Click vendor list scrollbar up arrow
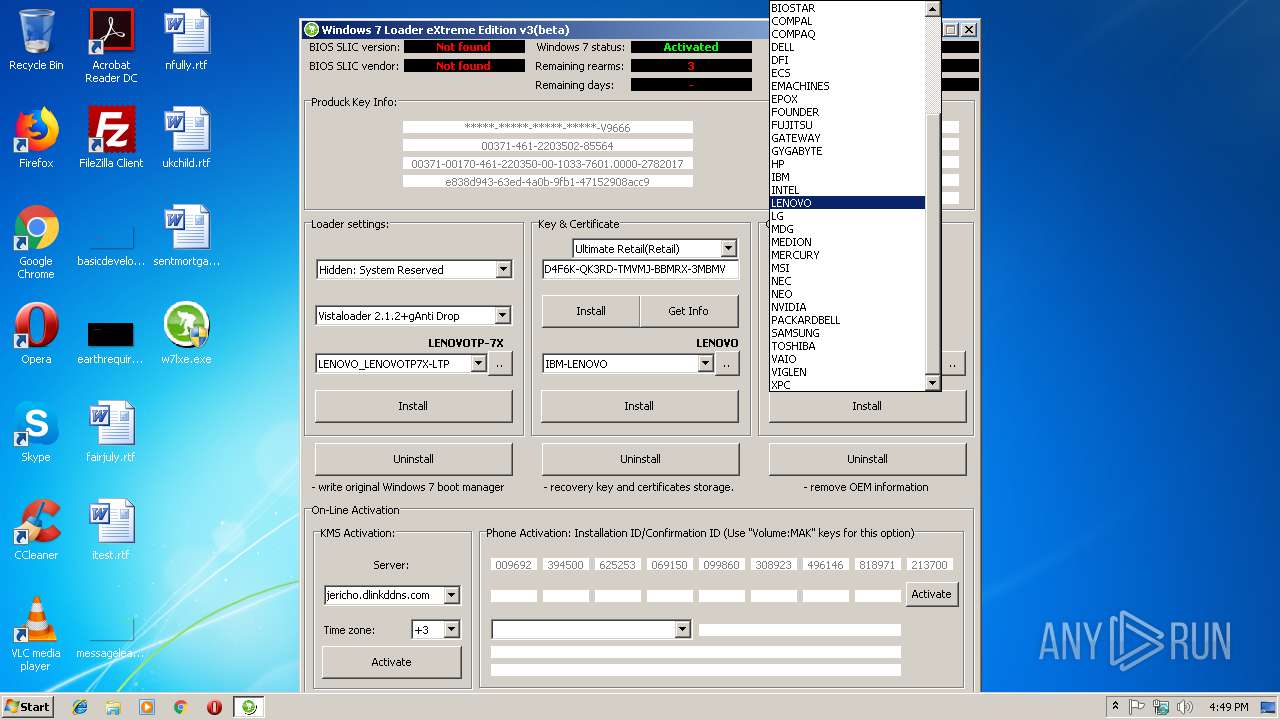Viewport: 1280px width, 720px height. click(x=933, y=8)
